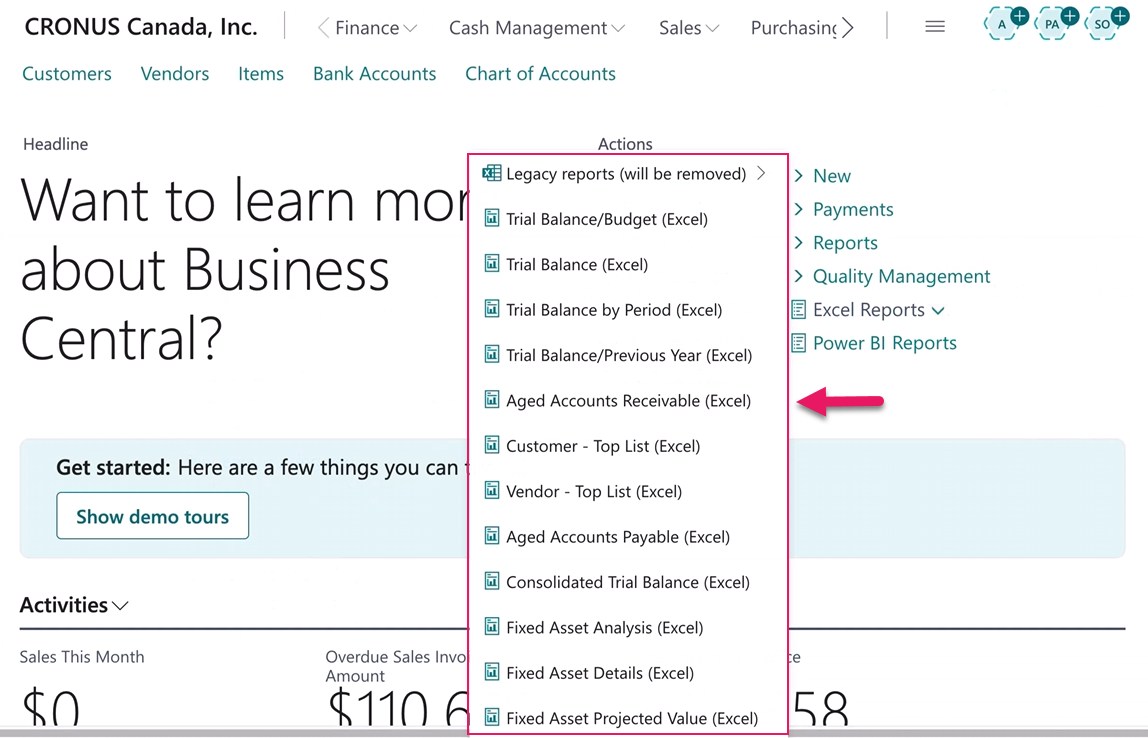Expand the Finance dropdown in the navigation bar
This screenshot has width=1148, height=738.
[408, 27]
